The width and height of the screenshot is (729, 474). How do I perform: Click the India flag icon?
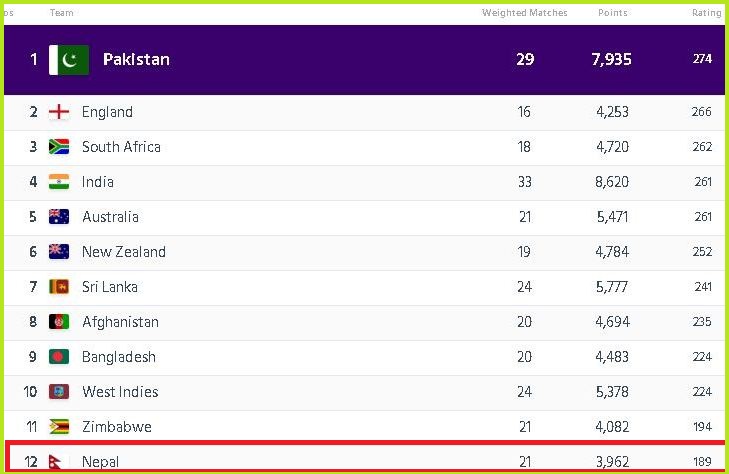(x=59, y=182)
